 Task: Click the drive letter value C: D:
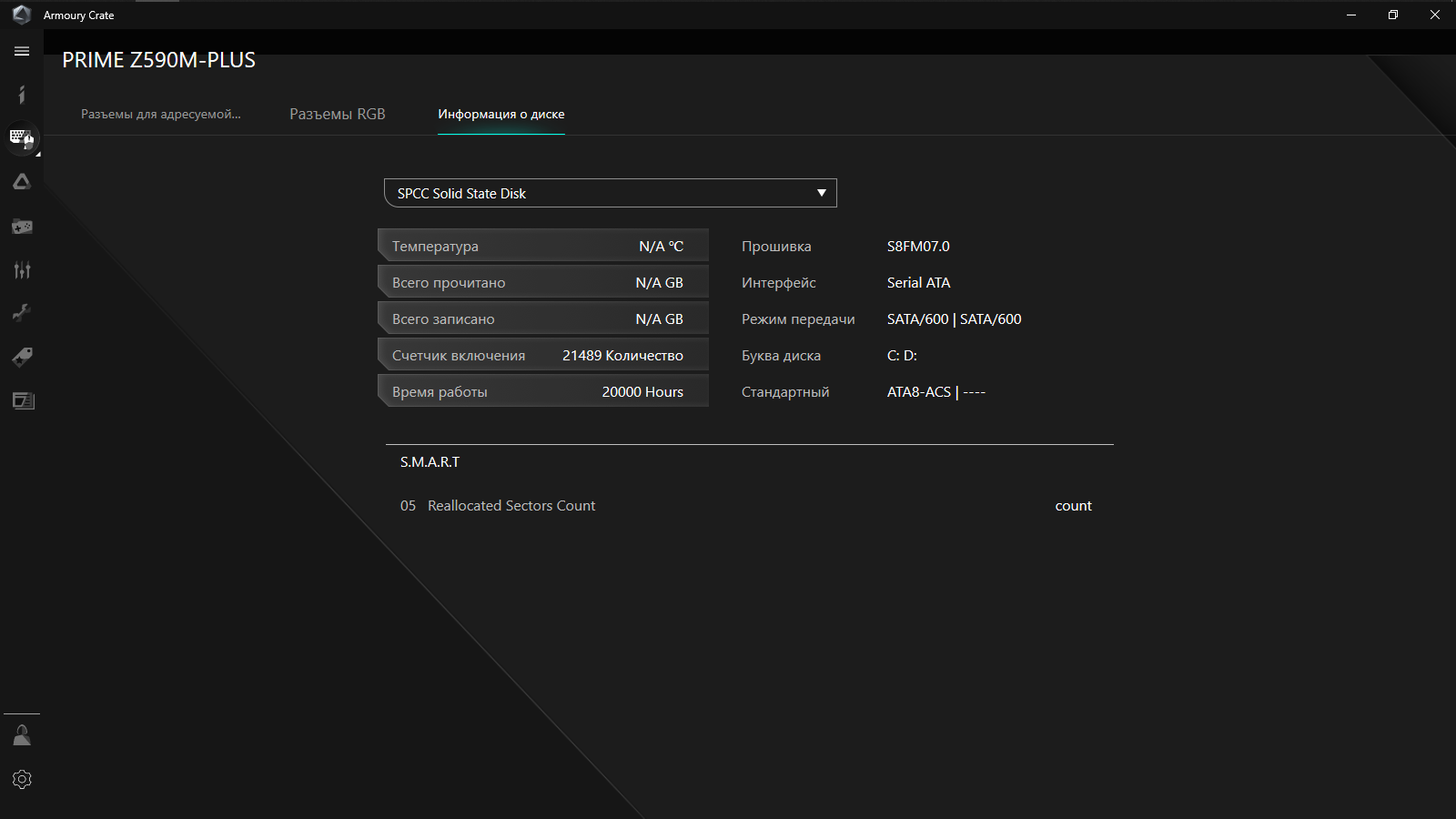(x=902, y=355)
